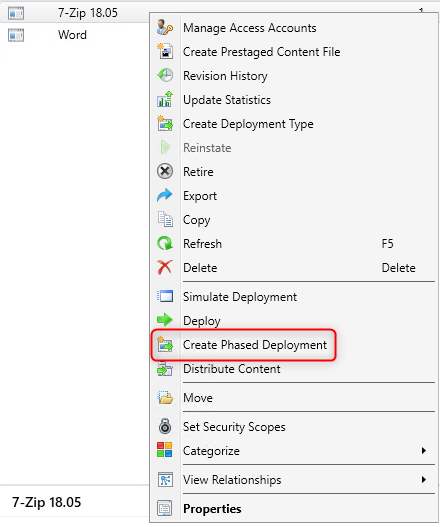The height and width of the screenshot is (527, 440).
Task: Click the Create Prestaged Content File icon
Action: tap(165, 51)
